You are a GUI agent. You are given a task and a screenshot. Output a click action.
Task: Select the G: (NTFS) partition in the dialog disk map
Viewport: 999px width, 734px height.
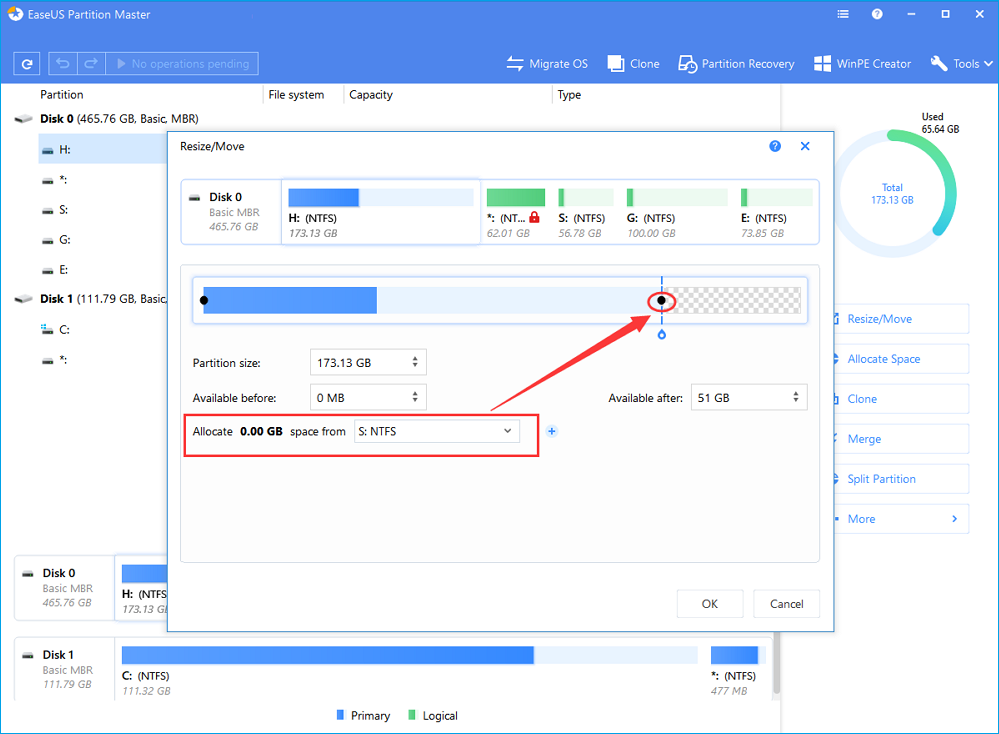tap(677, 211)
